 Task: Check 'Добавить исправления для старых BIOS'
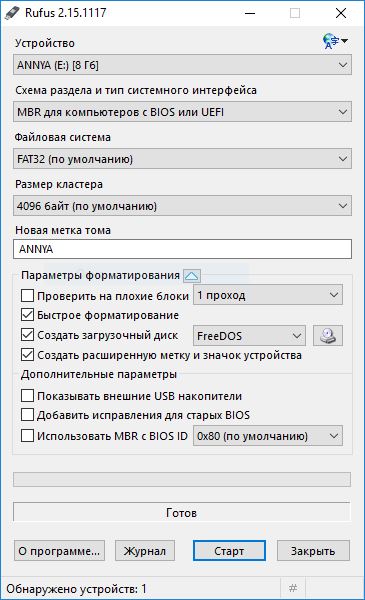click(x=27, y=415)
